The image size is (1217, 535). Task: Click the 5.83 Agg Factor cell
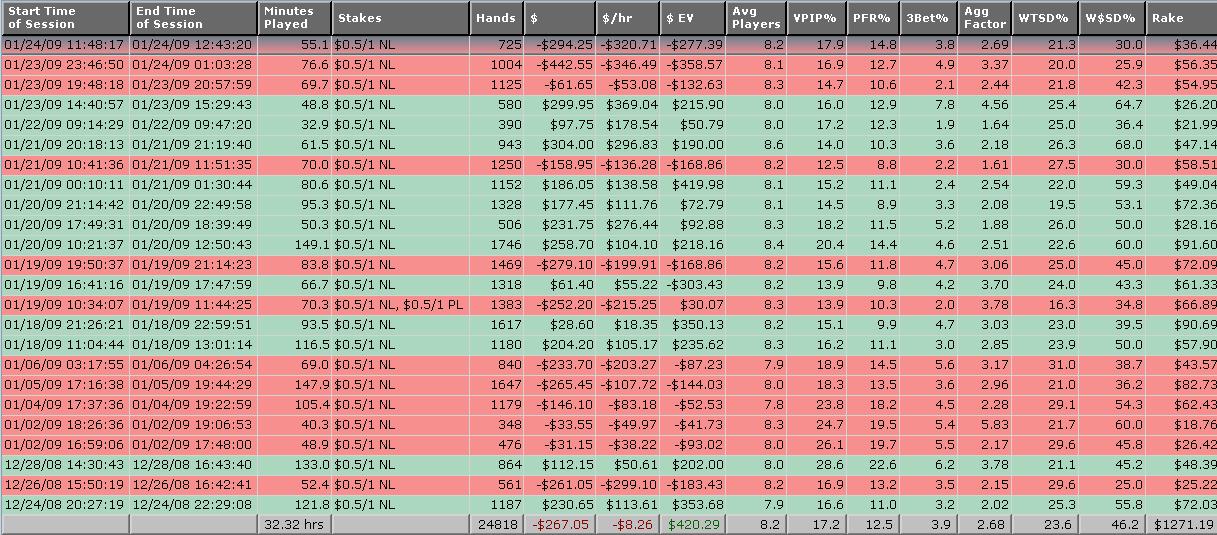coord(985,425)
